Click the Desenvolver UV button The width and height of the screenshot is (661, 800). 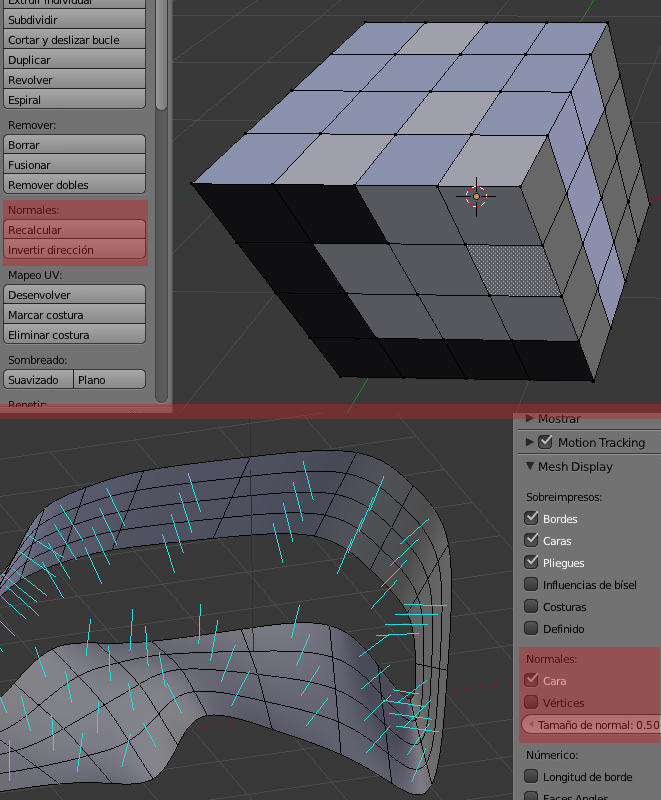(x=74, y=295)
